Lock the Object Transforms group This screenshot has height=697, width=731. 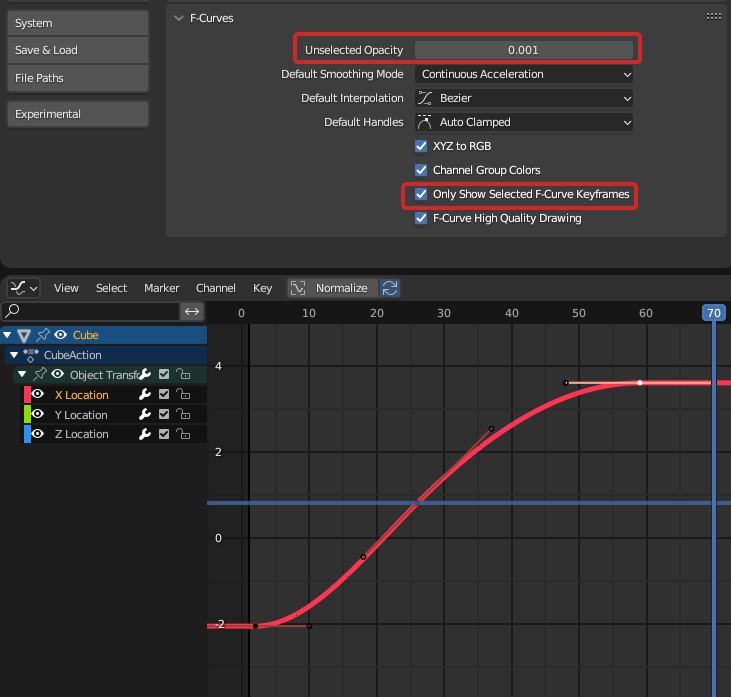coord(183,374)
